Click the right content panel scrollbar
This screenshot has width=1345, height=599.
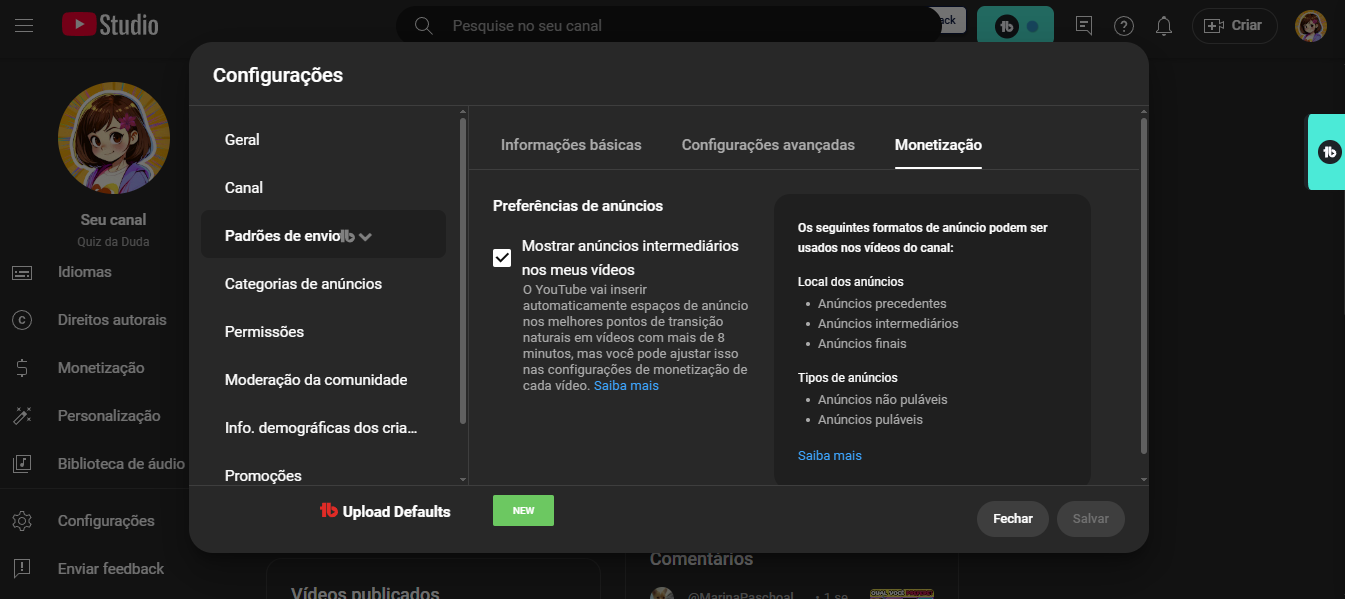(x=1144, y=285)
